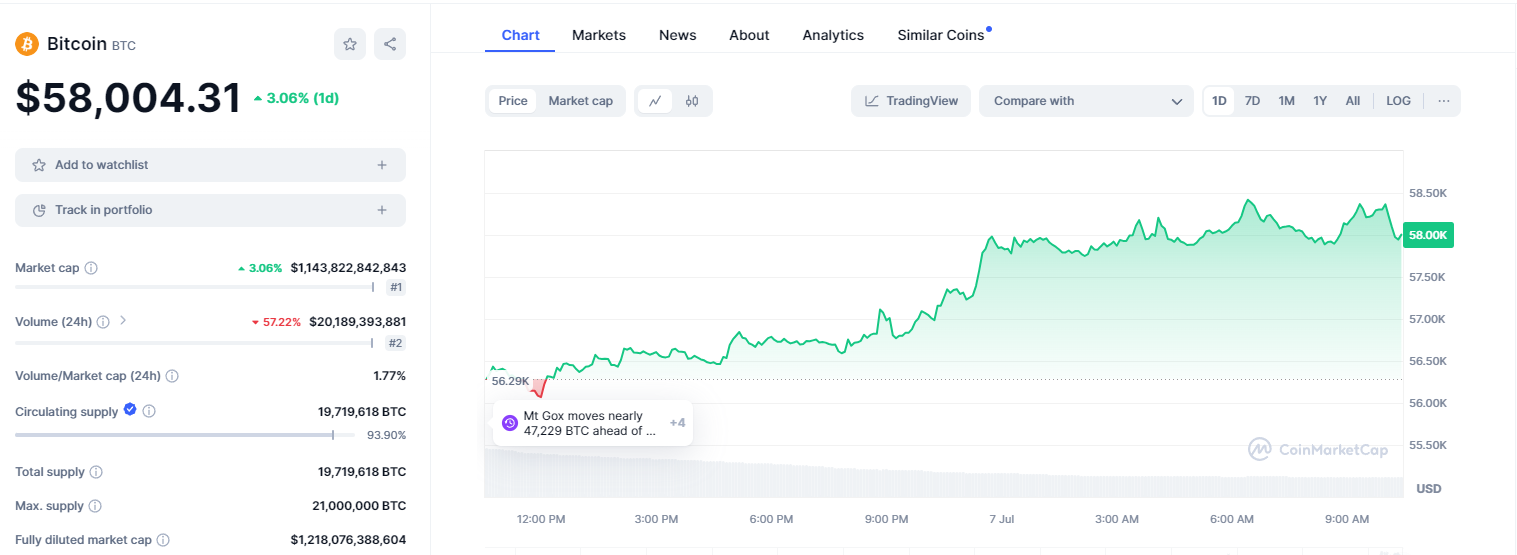This screenshot has height=555, width=1517.
Task: Click the 93.90% supply percentage
Action: [386, 435]
